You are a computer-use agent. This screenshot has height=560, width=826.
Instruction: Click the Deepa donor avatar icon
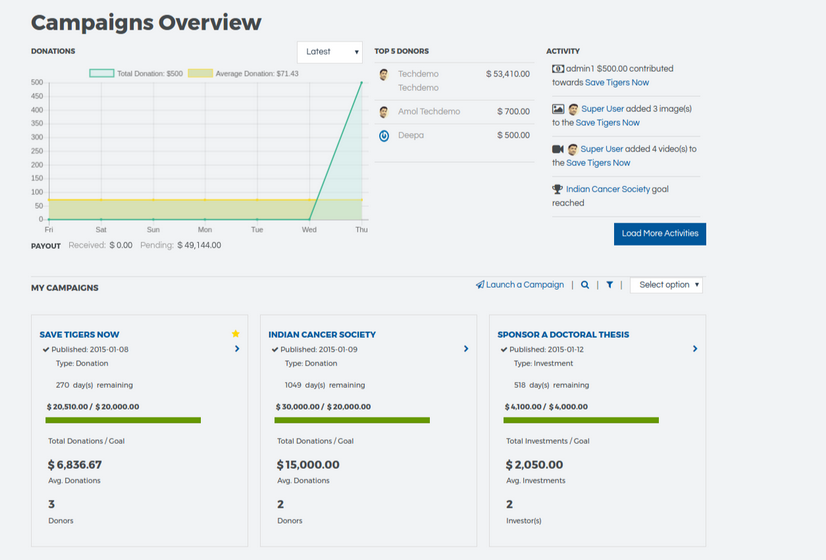[384, 135]
